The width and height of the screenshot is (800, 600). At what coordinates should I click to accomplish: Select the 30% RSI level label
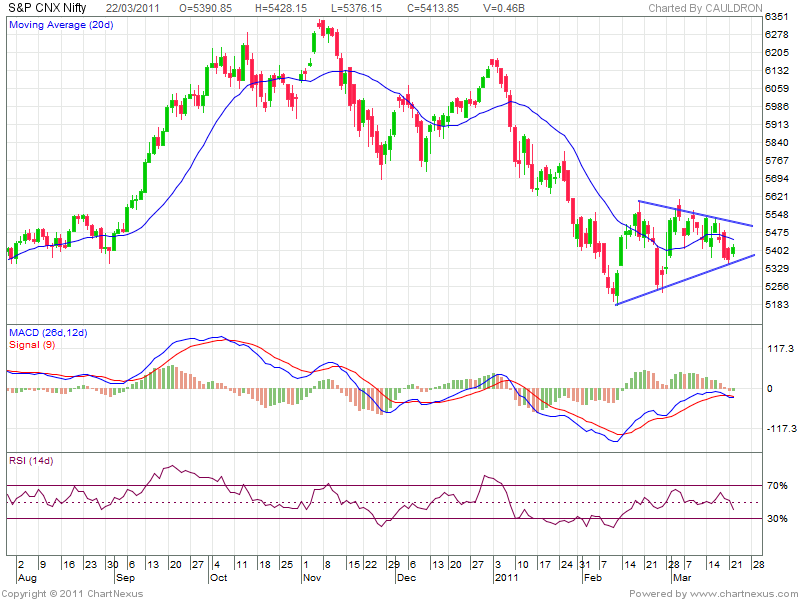click(x=778, y=519)
